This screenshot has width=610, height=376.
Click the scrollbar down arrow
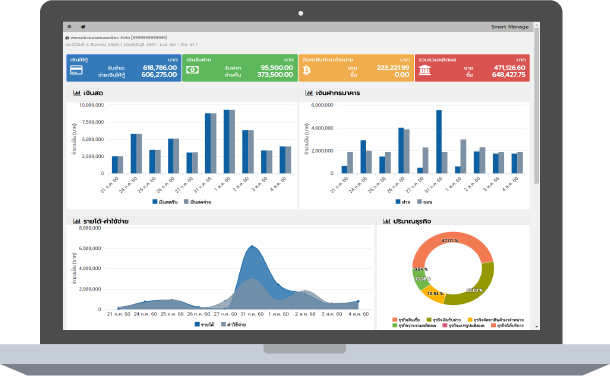[537, 327]
